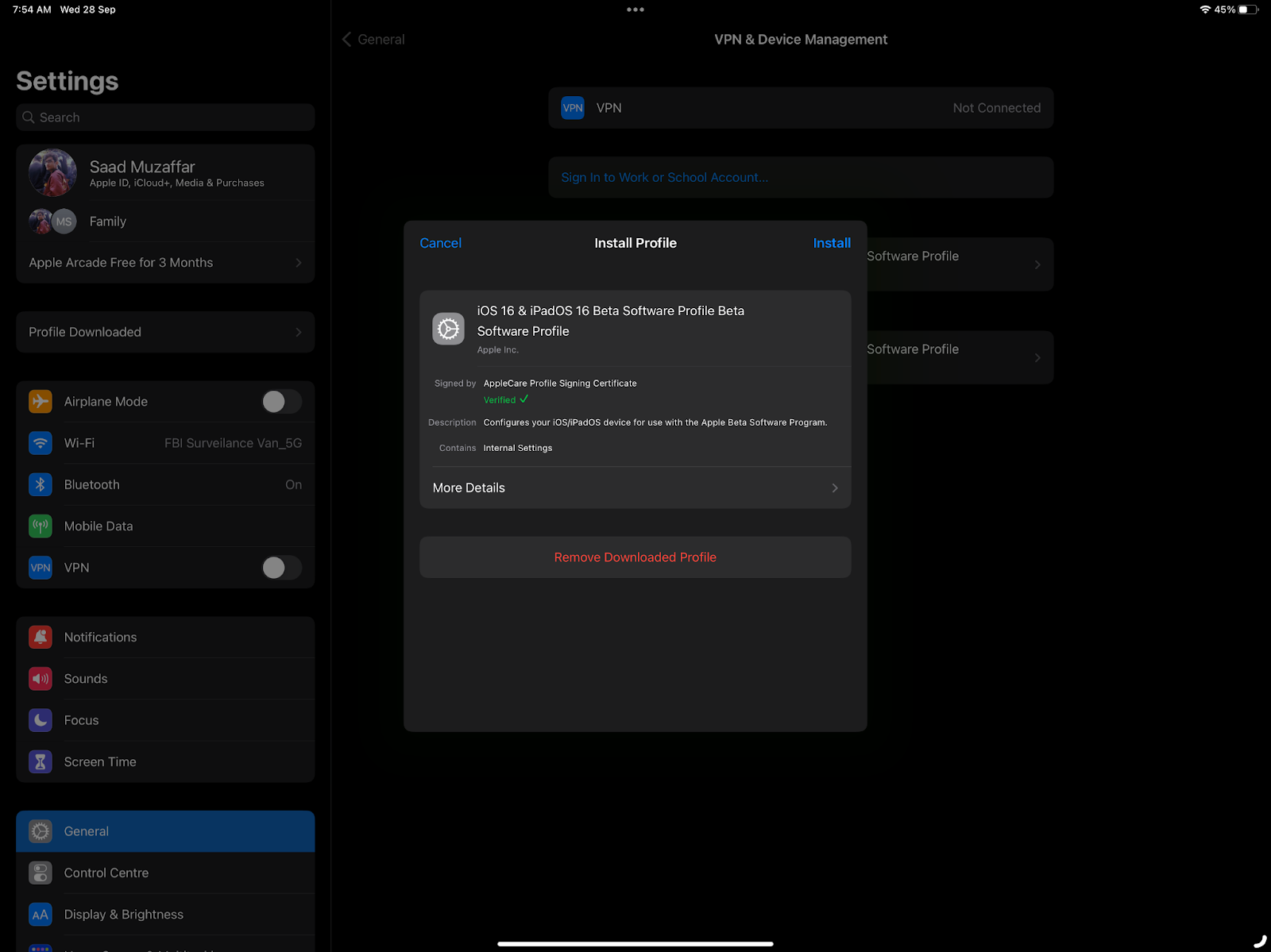Tap the time 7:54 AM in status bar
1271x952 pixels.
(x=32, y=10)
